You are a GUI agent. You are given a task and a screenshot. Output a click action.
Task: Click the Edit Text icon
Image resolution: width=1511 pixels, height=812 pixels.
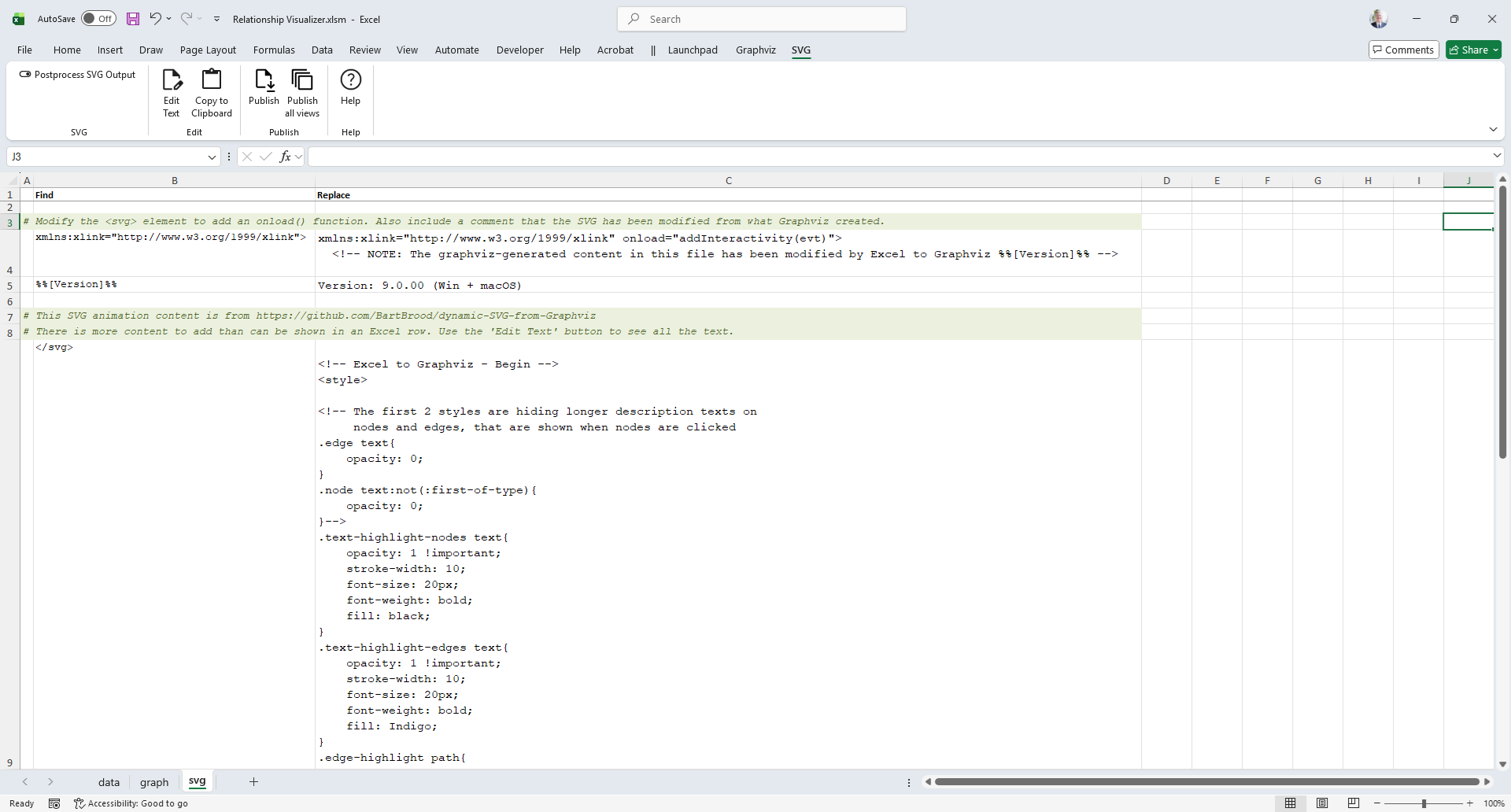tap(172, 80)
